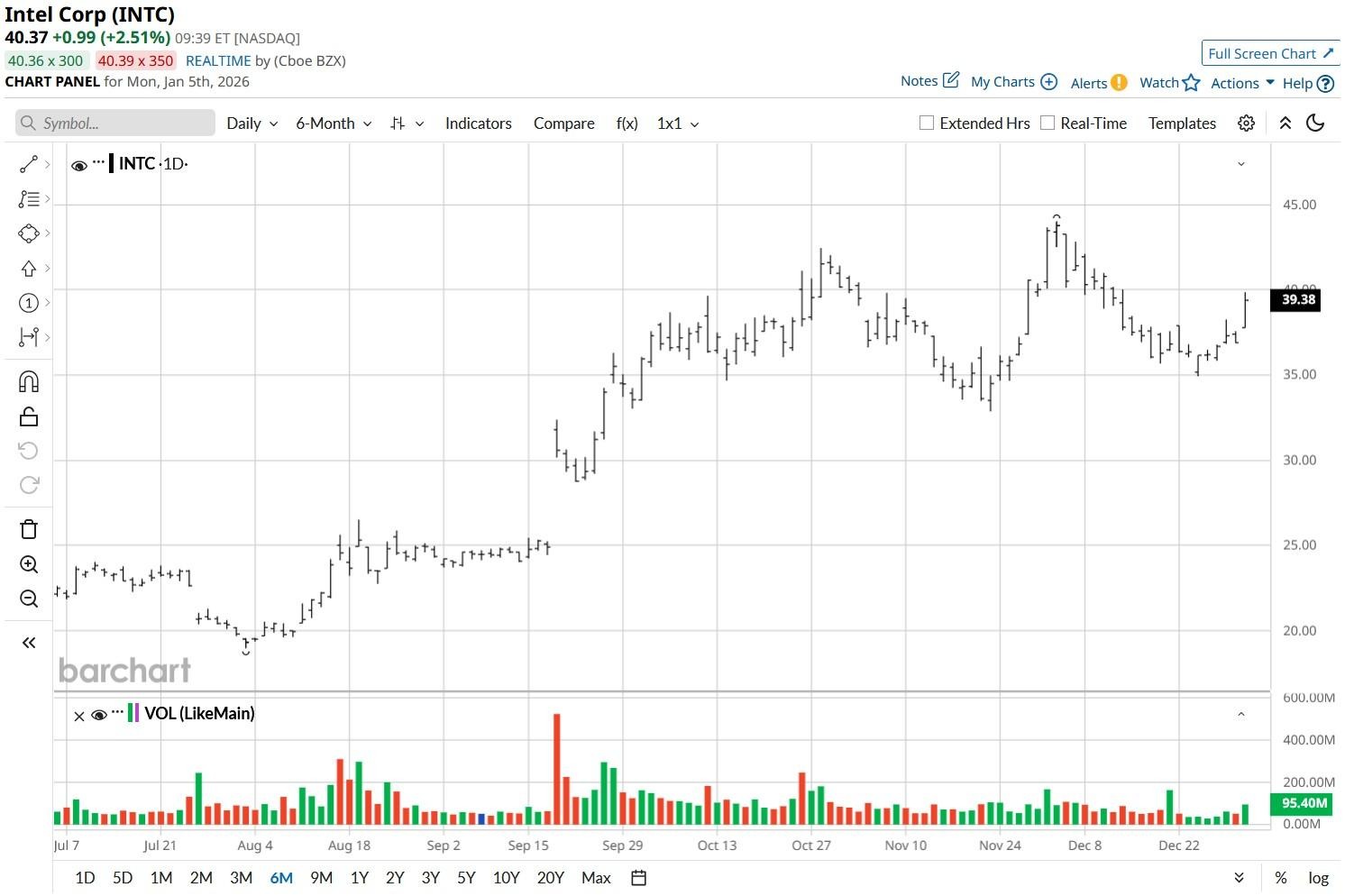This screenshot has width=1345, height=896.
Task: Select the 9M time range
Action: 321,878
